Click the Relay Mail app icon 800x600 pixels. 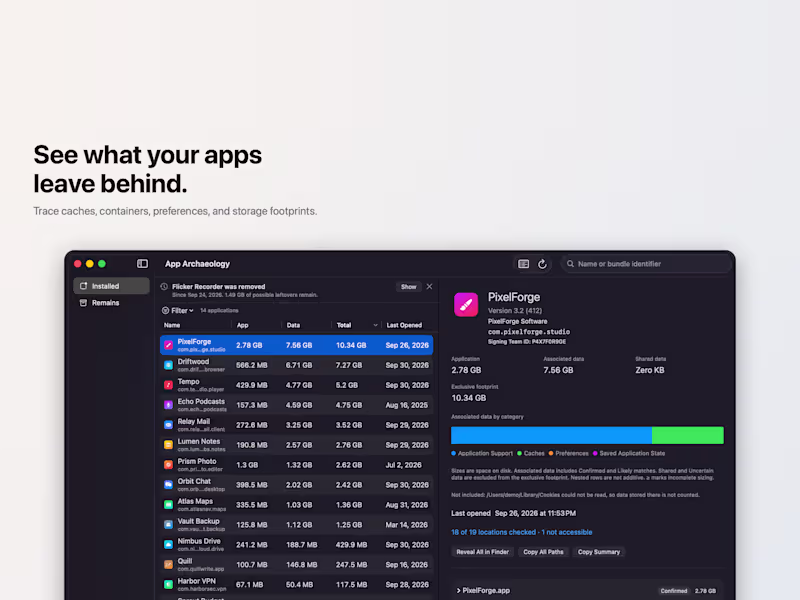[168, 425]
